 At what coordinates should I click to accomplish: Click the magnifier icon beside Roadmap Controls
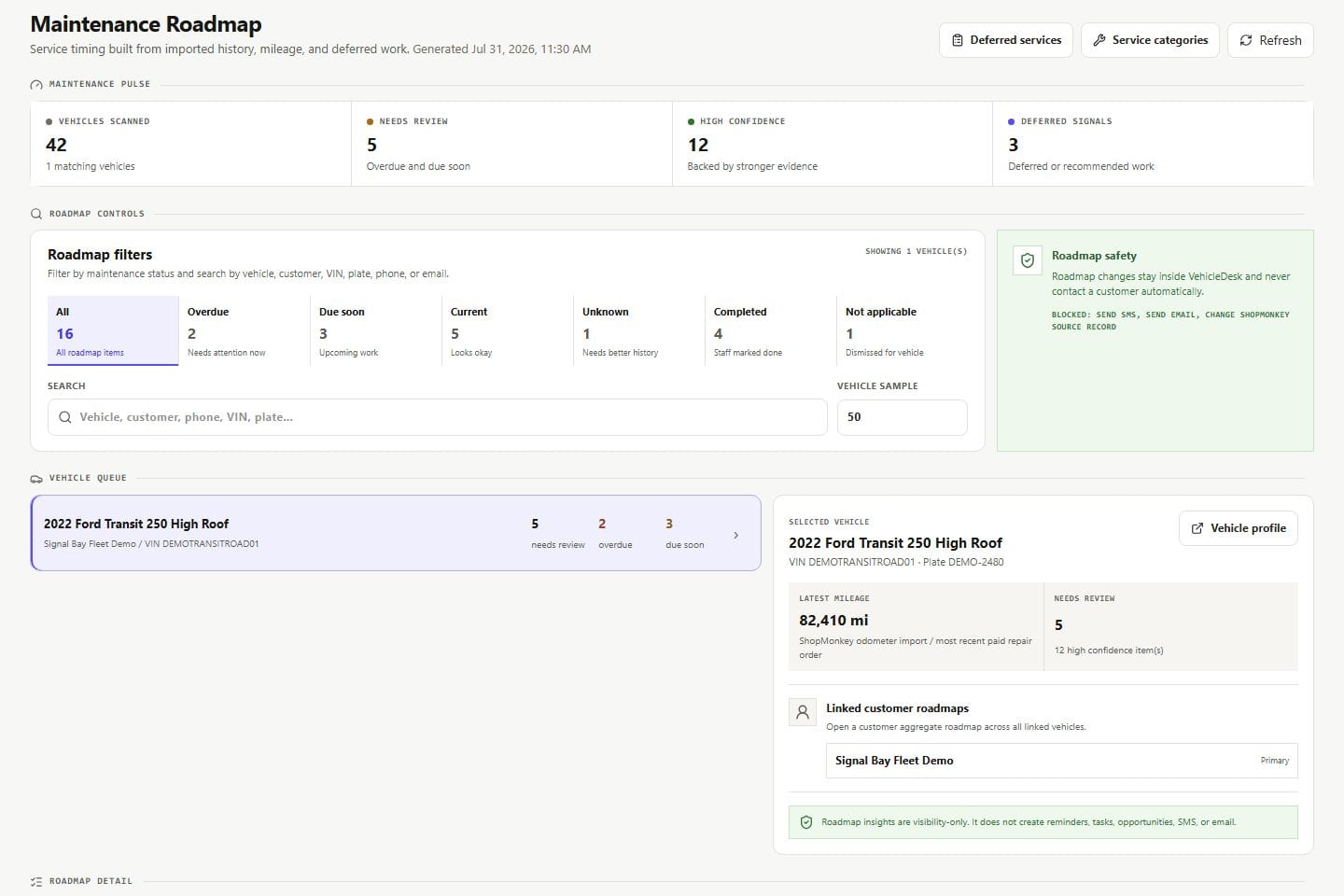(x=36, y=214)
